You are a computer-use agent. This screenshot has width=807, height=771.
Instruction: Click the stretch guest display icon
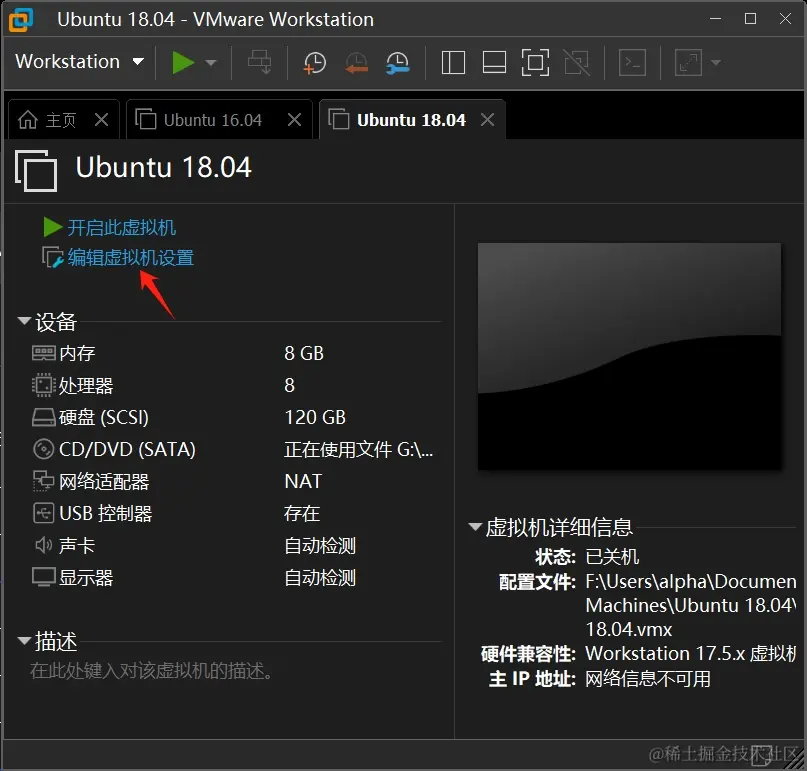click(x=689, y=63)
